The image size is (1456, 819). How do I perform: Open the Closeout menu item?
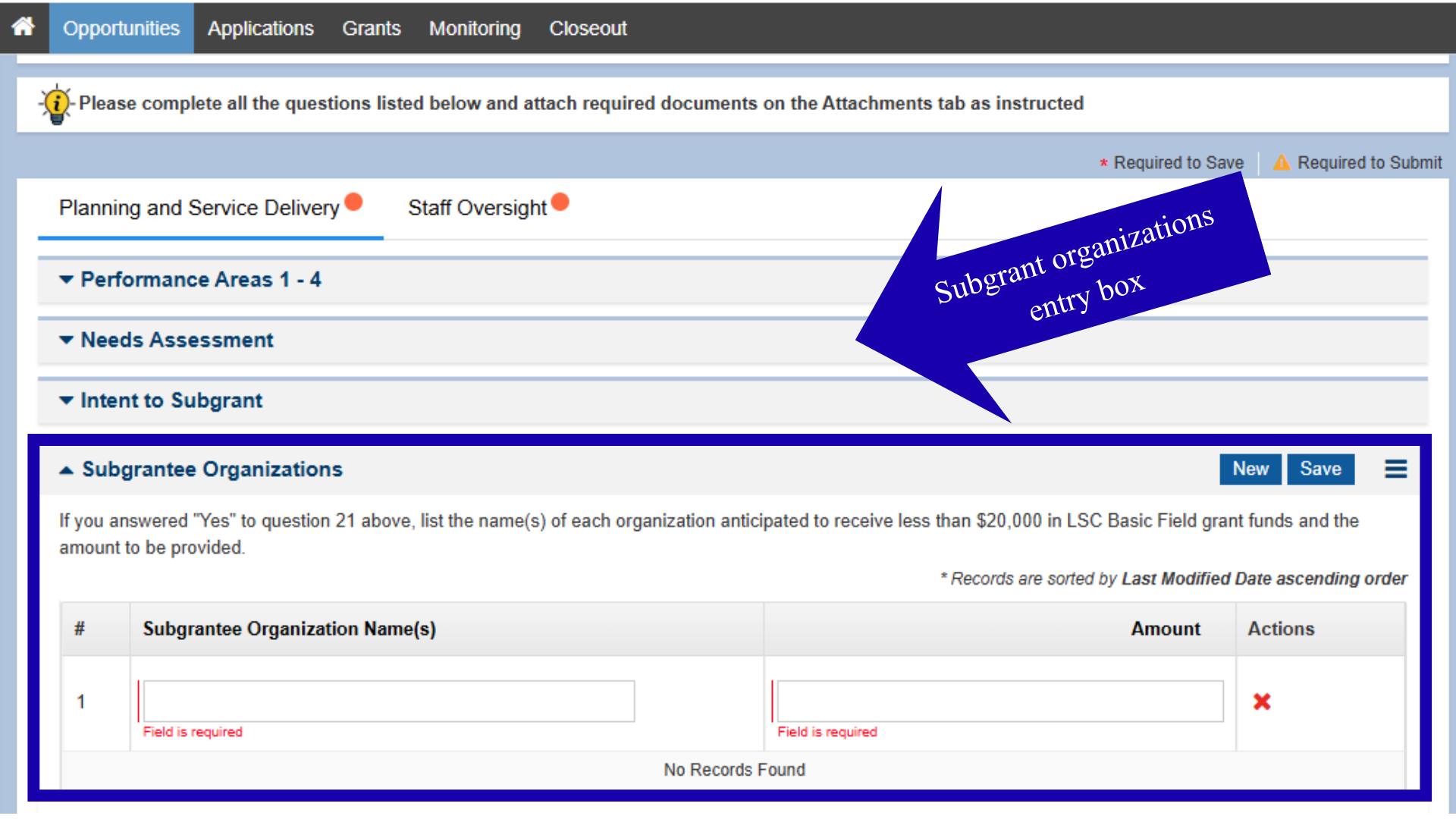point(588,28)
